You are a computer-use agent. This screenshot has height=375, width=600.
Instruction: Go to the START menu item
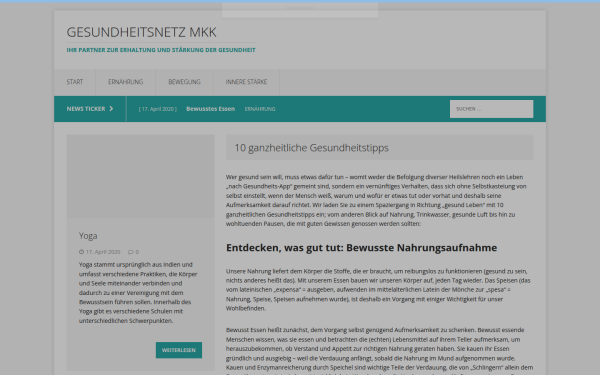tap(75, 82)
